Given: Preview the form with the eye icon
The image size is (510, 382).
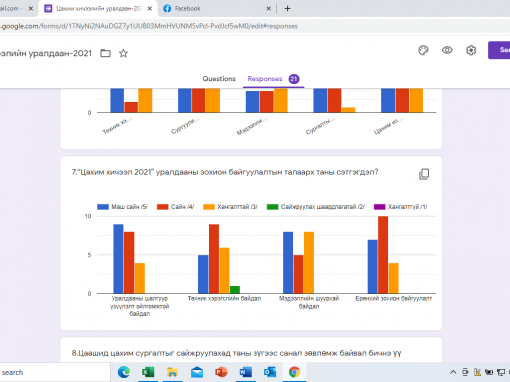Looking at the screenshot, I should [447, 50].
